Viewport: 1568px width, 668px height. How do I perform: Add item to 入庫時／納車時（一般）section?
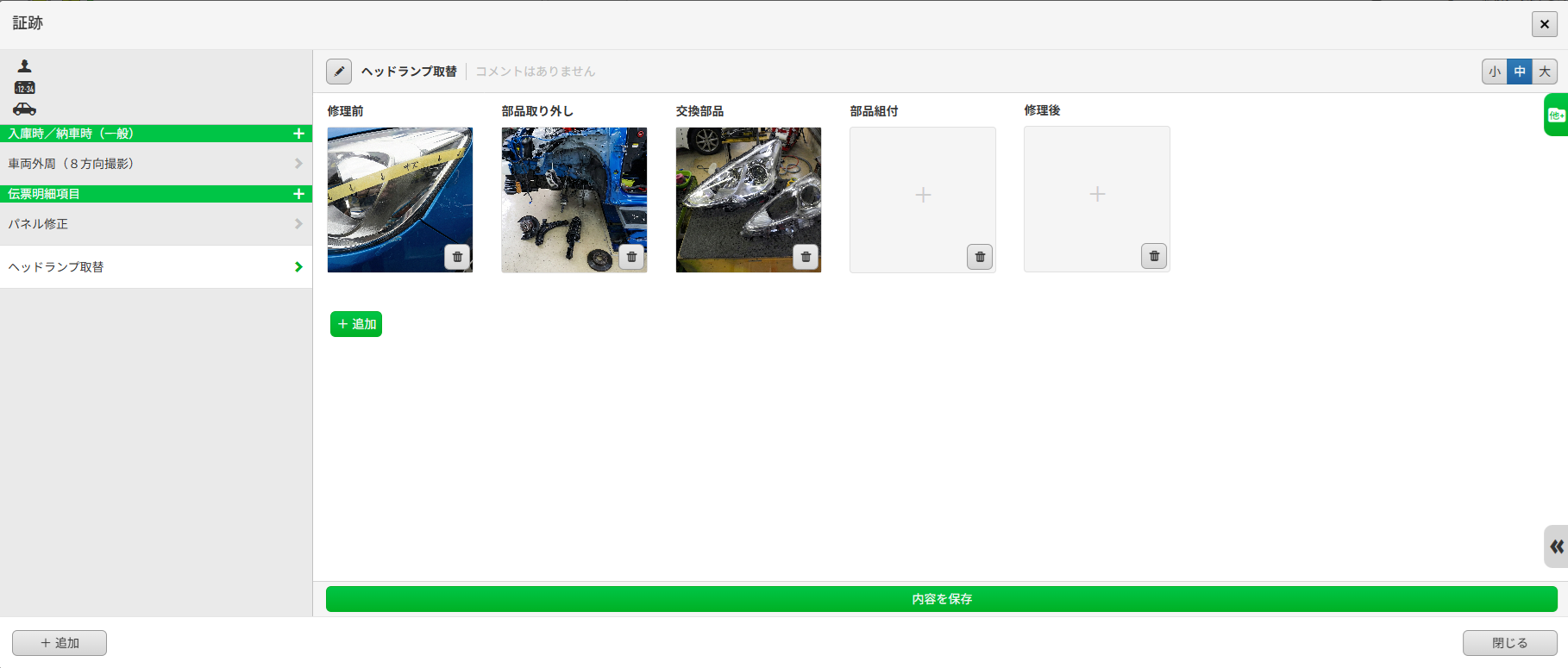[x=298, y=134]
